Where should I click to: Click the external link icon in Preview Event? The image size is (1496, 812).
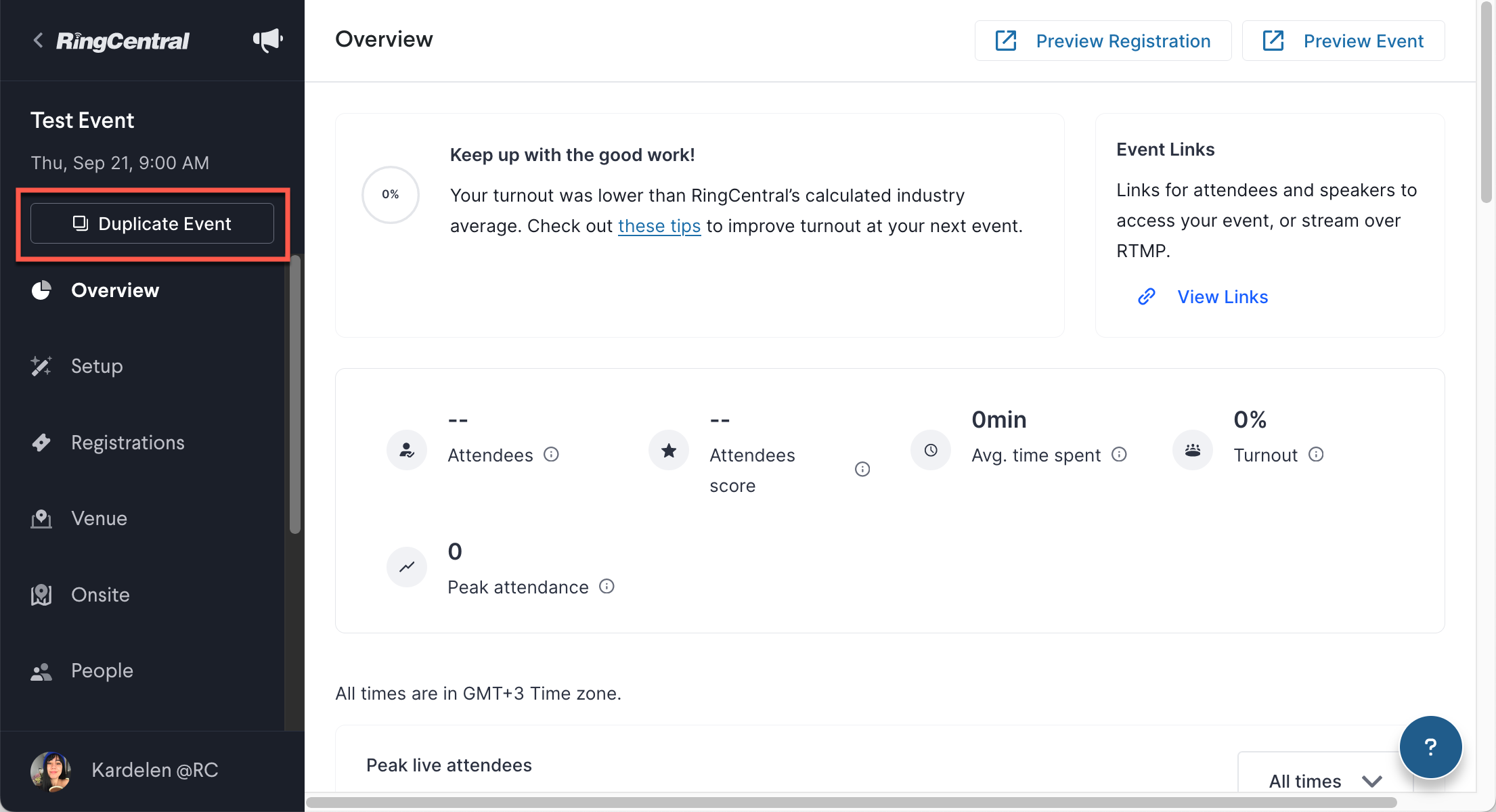(x=1273, y=41)
